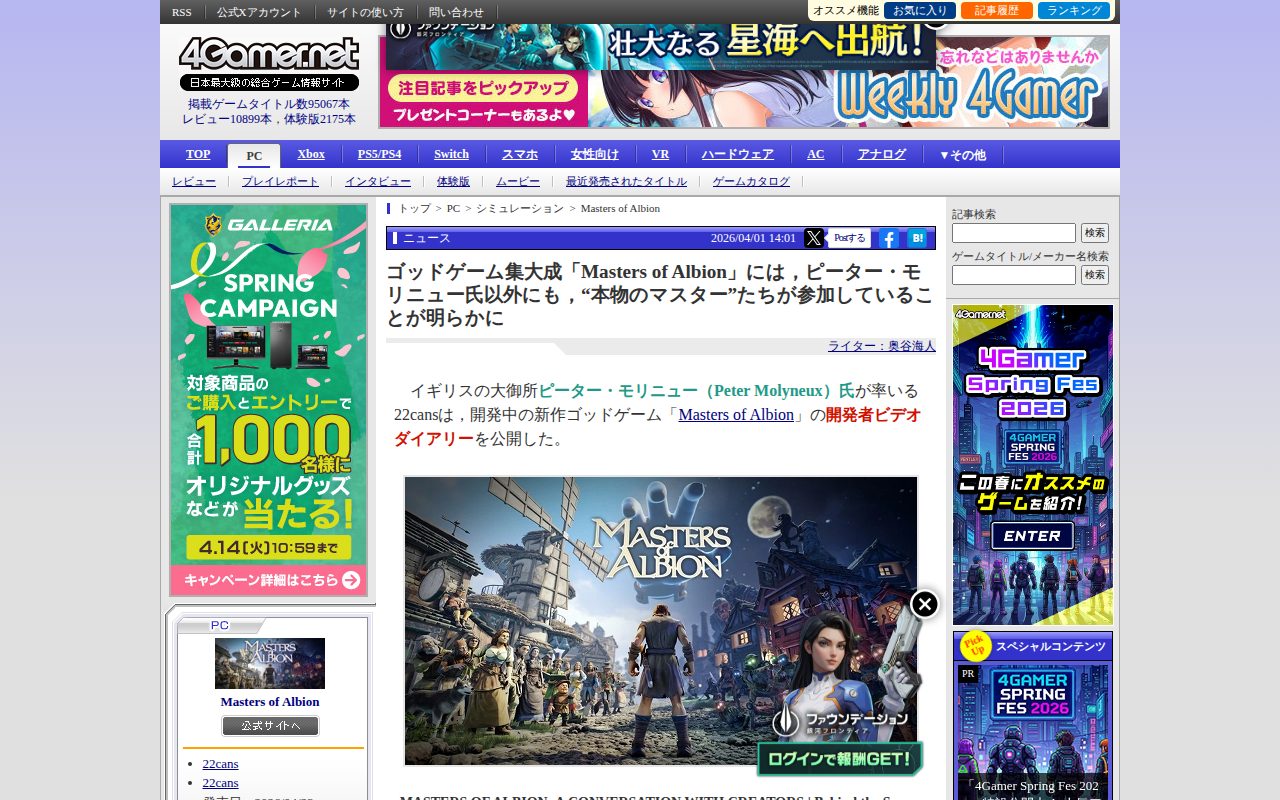Click the 公式サイトへ button
1280x800 pixels.
(270, 726)
